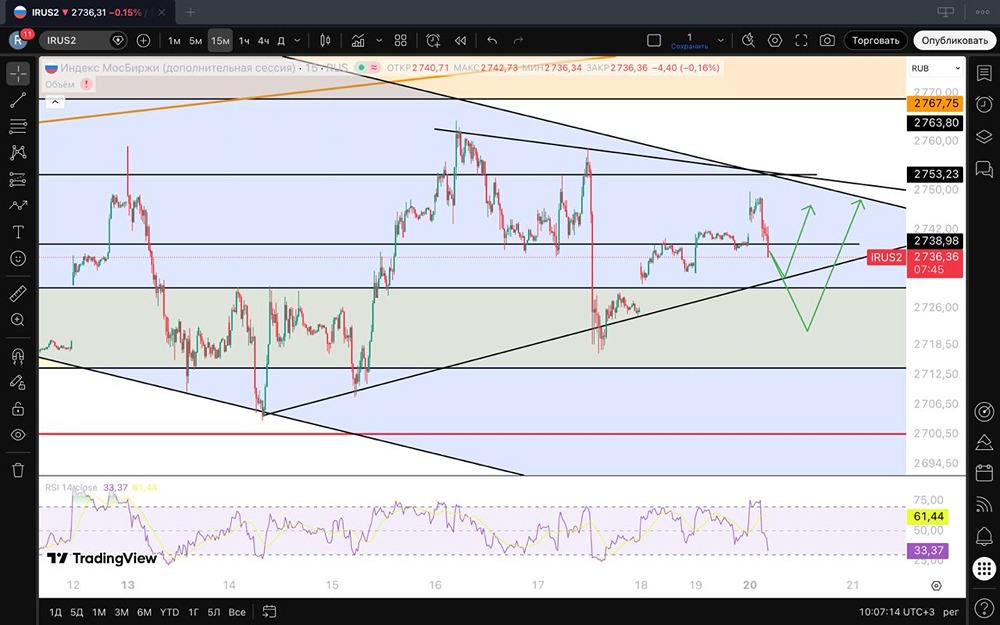1000x625 pixels.
Task: Open the indicators menu
Action: (x=358, y=40)
